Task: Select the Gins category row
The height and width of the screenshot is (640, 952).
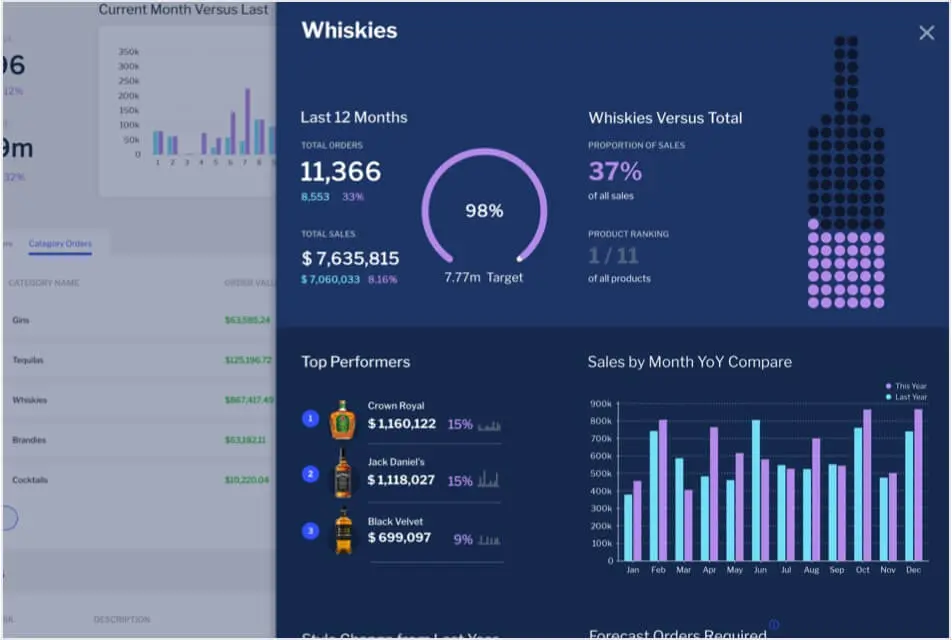Action: point(21,320)
